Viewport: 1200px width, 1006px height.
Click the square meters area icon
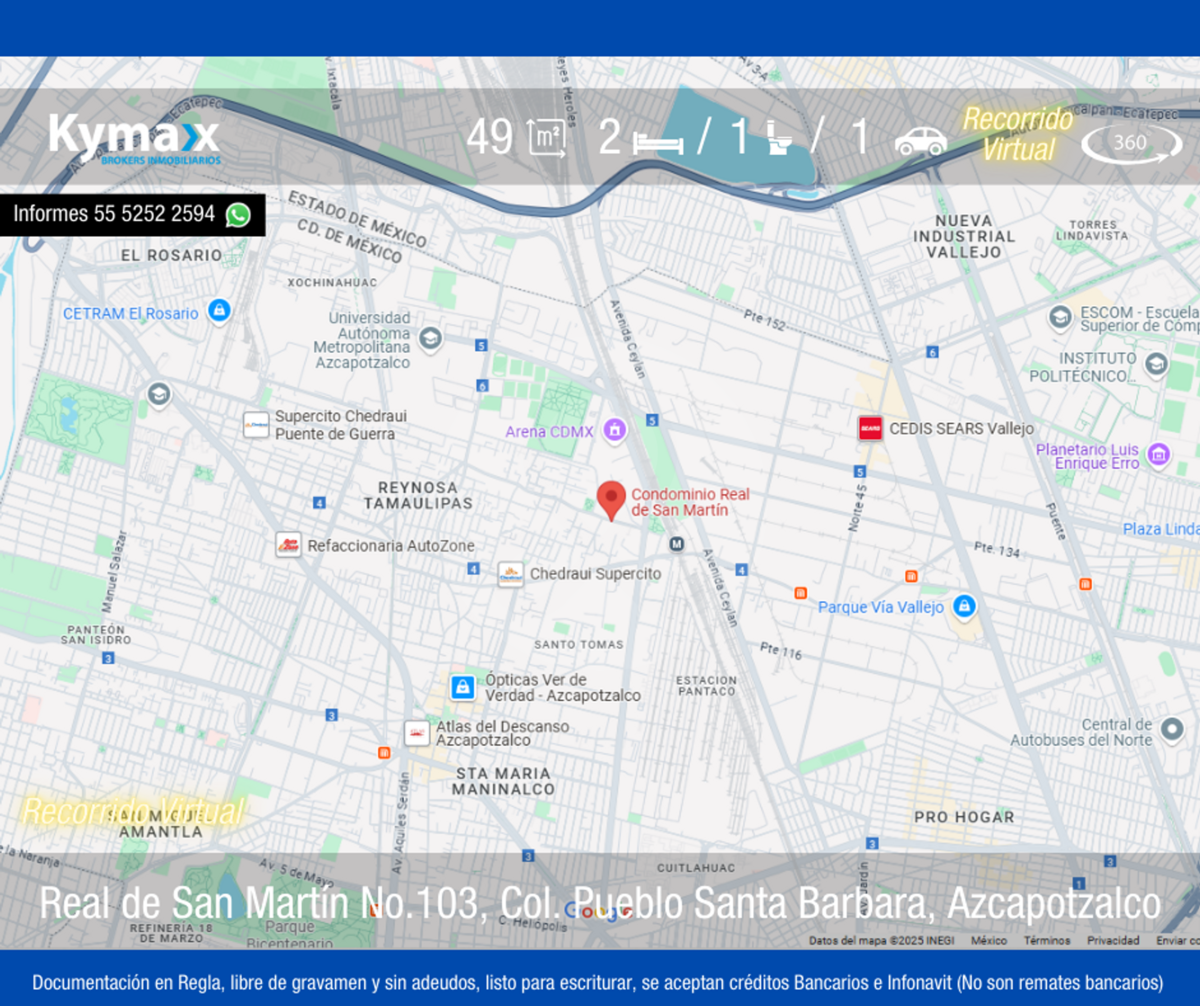(546, 138)
